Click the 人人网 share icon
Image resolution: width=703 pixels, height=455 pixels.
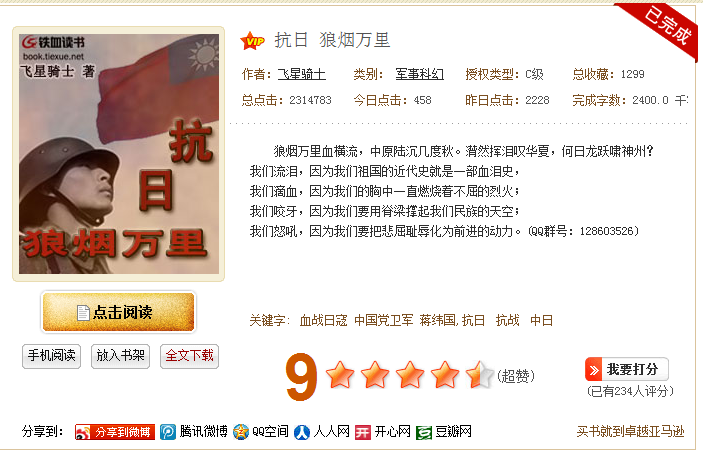point(302,432)
